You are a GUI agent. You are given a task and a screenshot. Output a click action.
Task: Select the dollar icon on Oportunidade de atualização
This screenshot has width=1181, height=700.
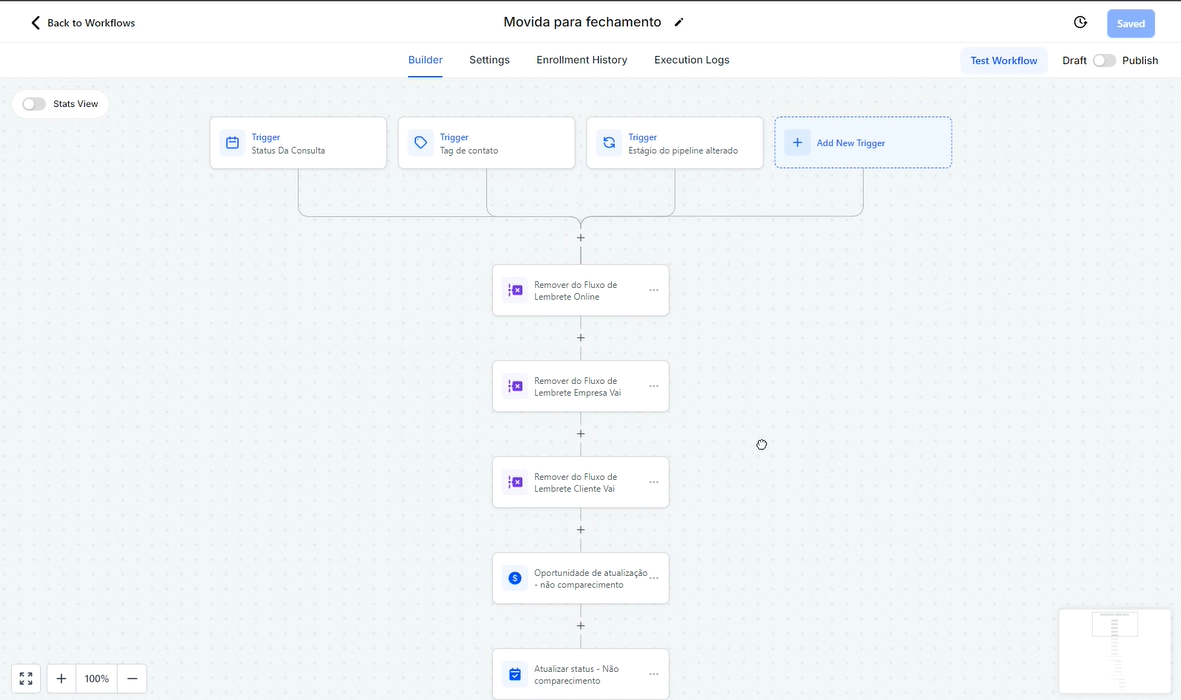[515, 578]
